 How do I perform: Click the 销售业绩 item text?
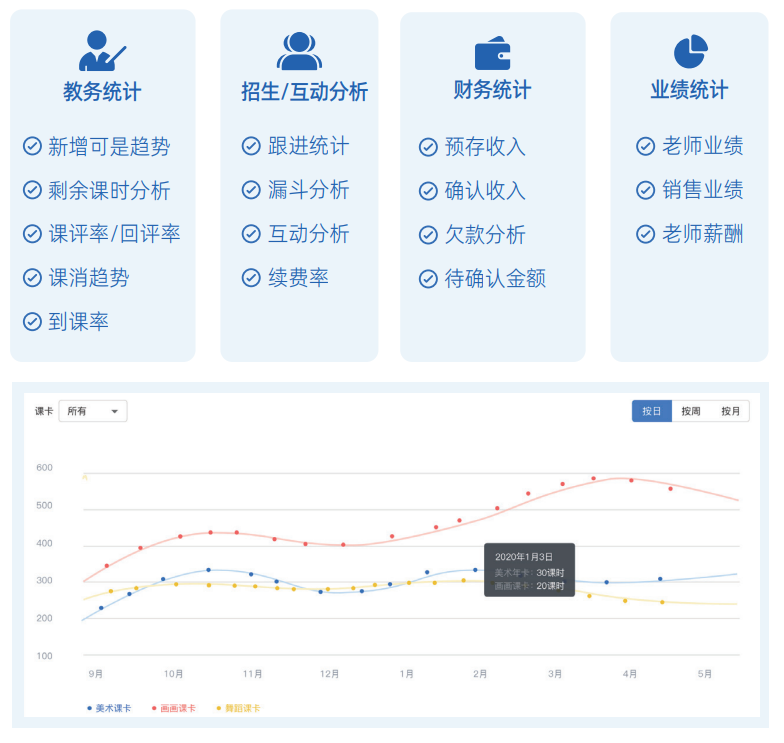pyautogui.click(x=703, y=190)
